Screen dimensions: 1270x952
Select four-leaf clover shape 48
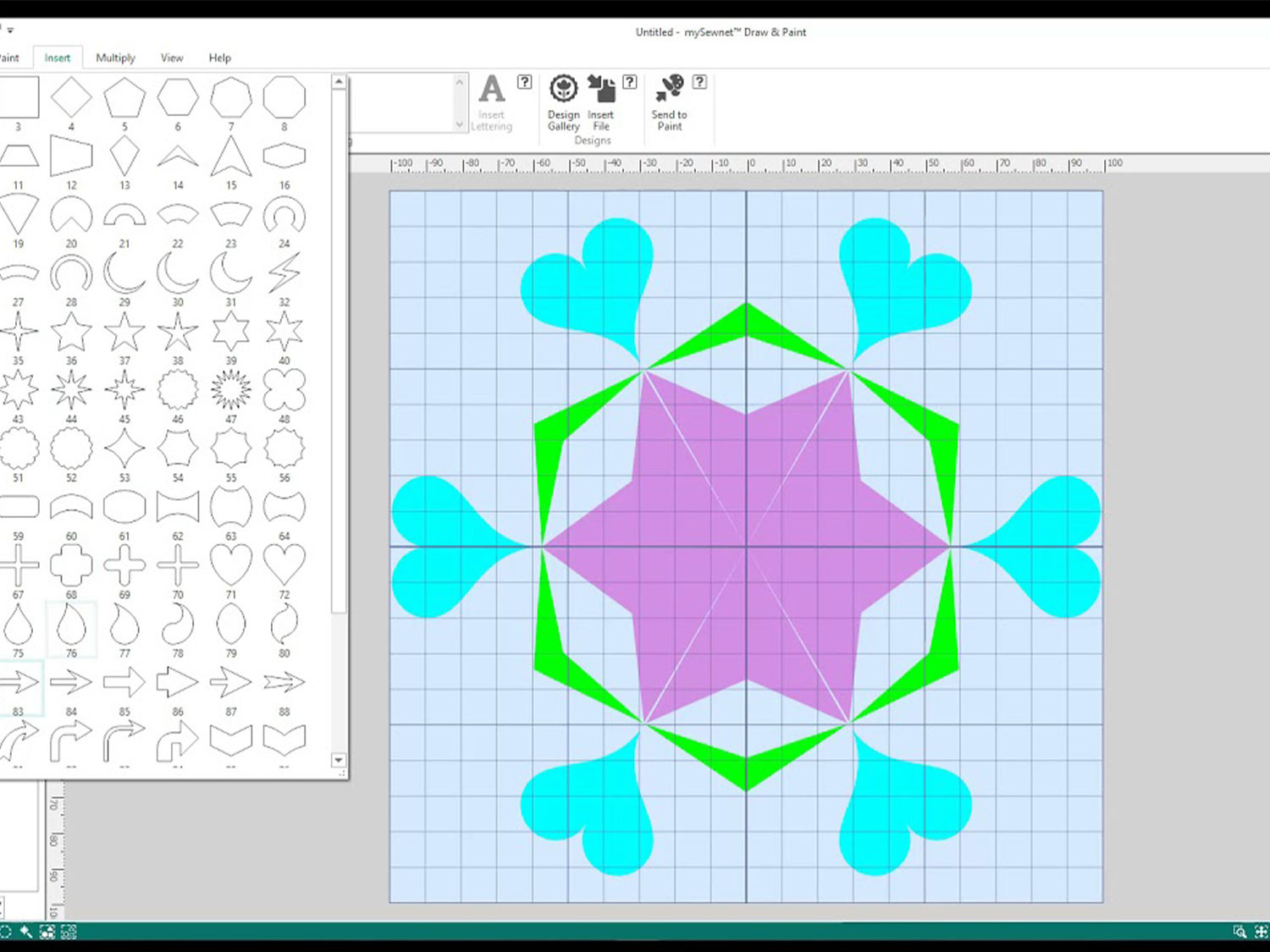(x=284, y=390)
